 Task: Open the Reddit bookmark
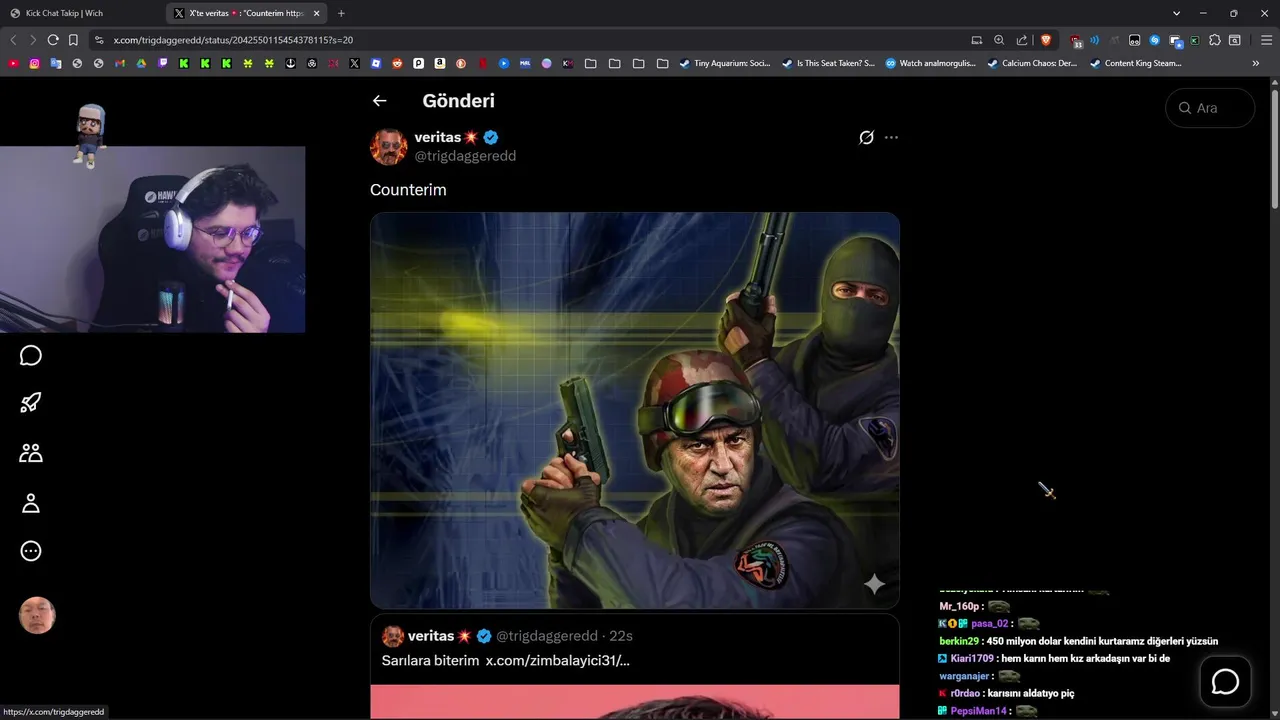tap(397, 63)
